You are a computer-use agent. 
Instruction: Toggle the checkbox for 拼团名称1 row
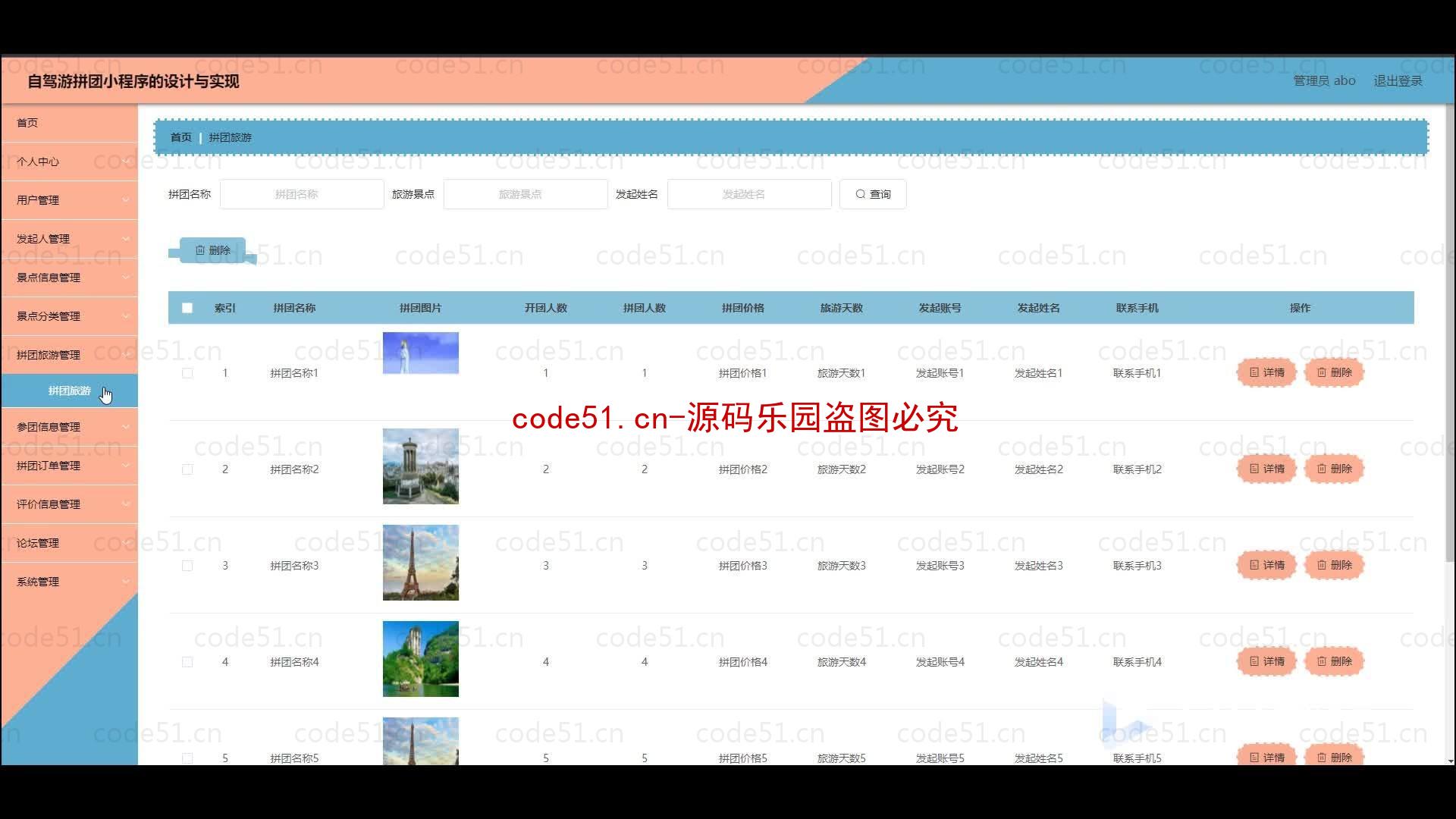click(187, 372)
